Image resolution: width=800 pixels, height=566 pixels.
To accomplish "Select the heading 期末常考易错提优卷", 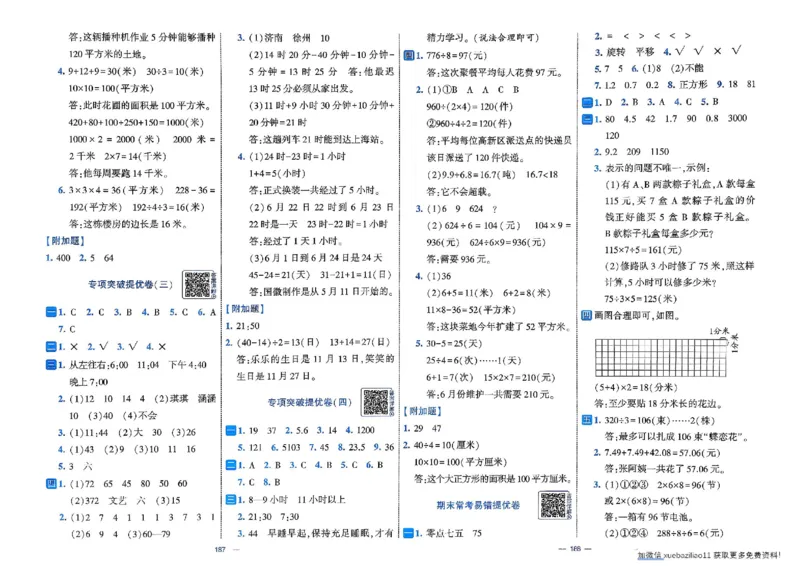I will [x=478, y=505].
